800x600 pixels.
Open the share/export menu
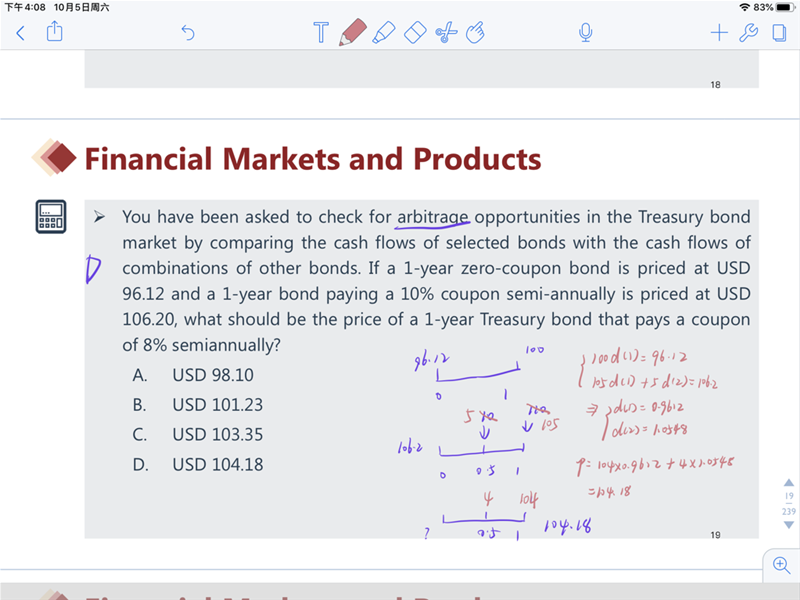coord(55,32)
